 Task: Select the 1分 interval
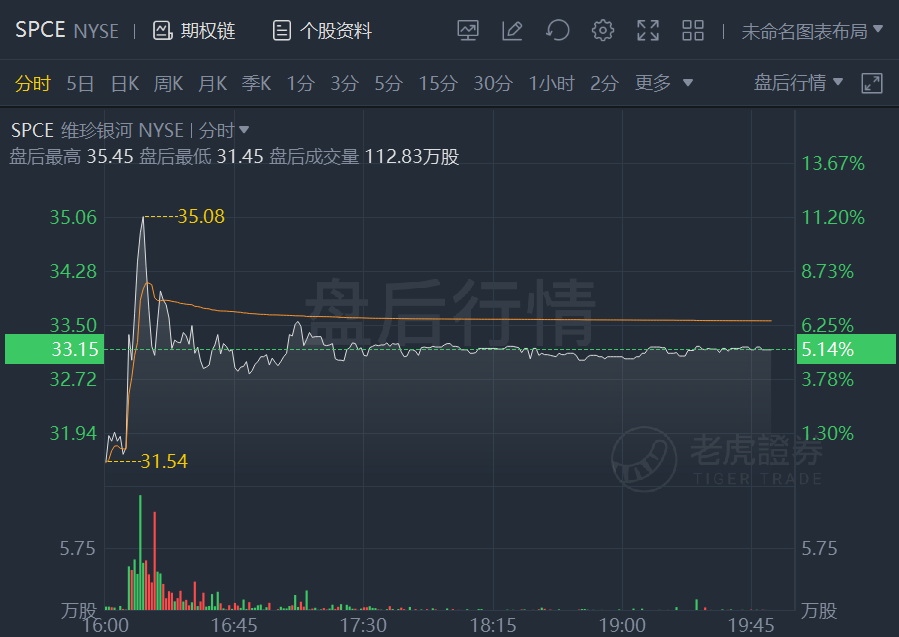click(300, 84)
